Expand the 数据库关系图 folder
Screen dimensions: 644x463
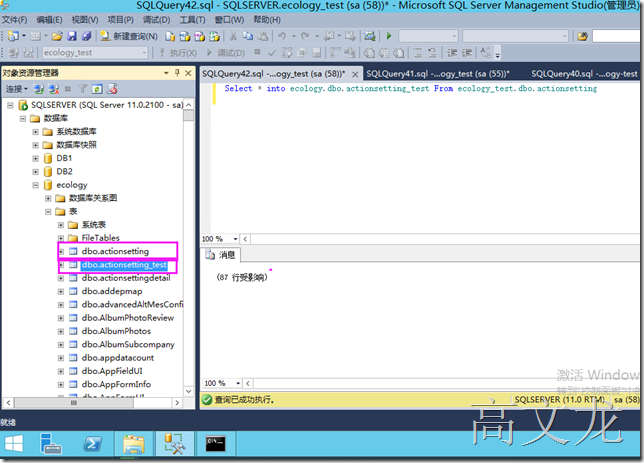(48, 198)
